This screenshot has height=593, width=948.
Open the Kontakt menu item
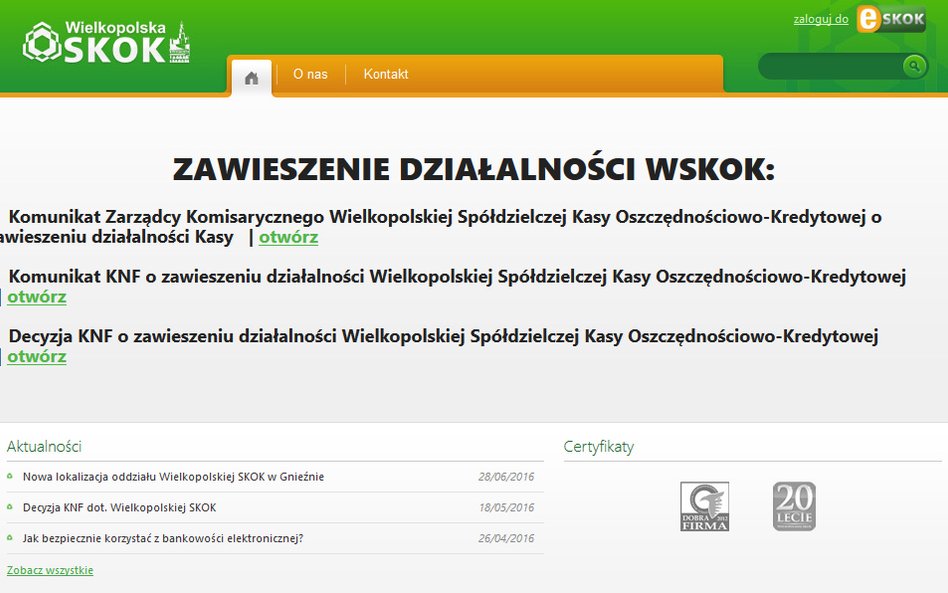click(x=386, y=74)
